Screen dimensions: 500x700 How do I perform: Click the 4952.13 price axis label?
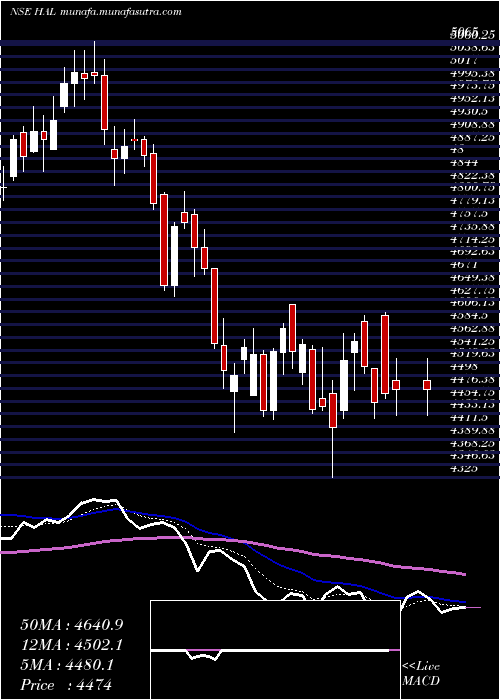[x=473, y=97]
